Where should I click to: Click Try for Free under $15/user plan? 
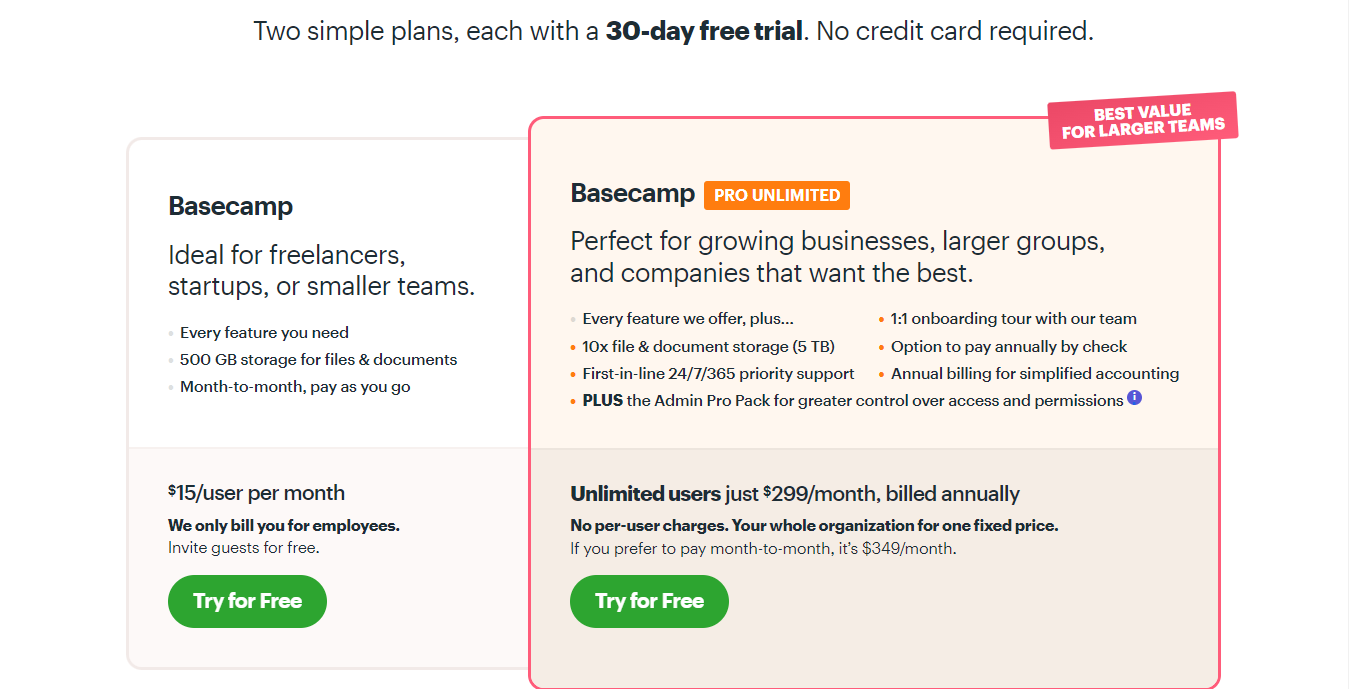247,601
